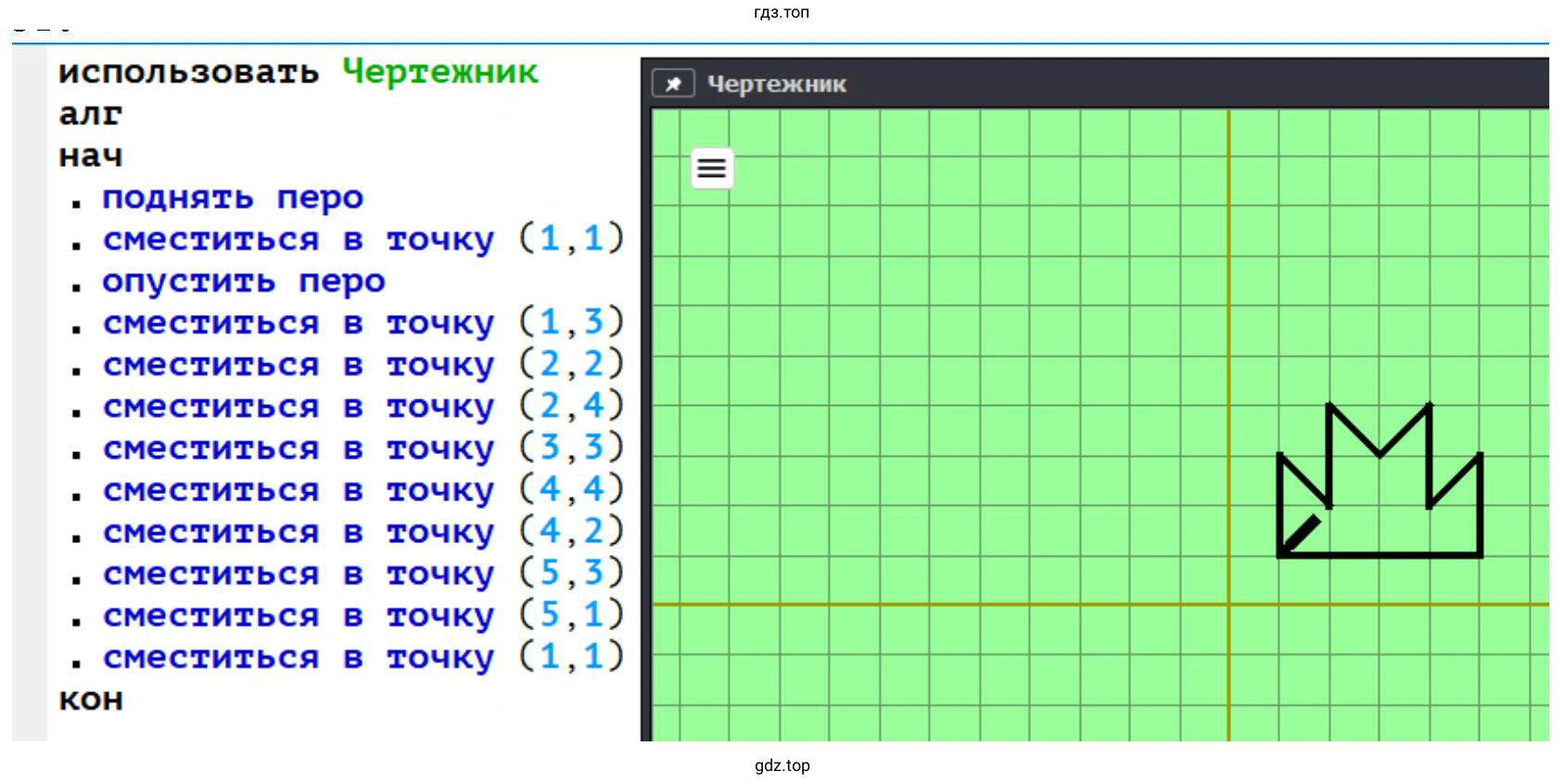Image resolution: width=1566 pixels, height=784 pixels.
Task: Click the 'опустить перо' command line
Action: [x=243, y=281]
